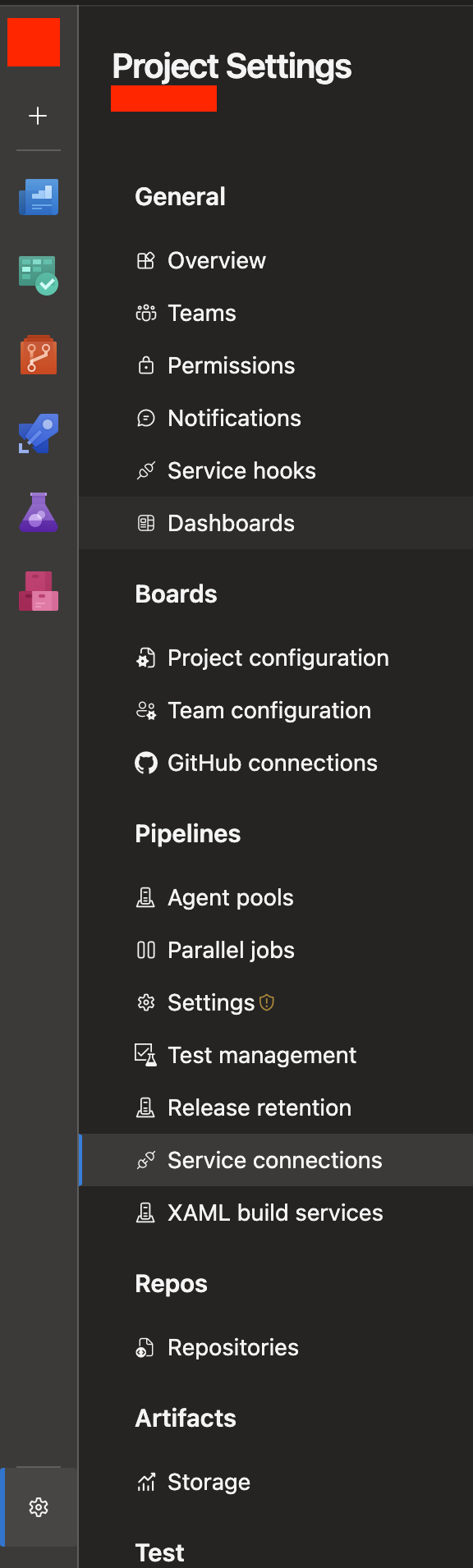This screenshot has width=473, height=1568.
Task: Open Repos via the orange branch icon
Action: coord(39,355)
